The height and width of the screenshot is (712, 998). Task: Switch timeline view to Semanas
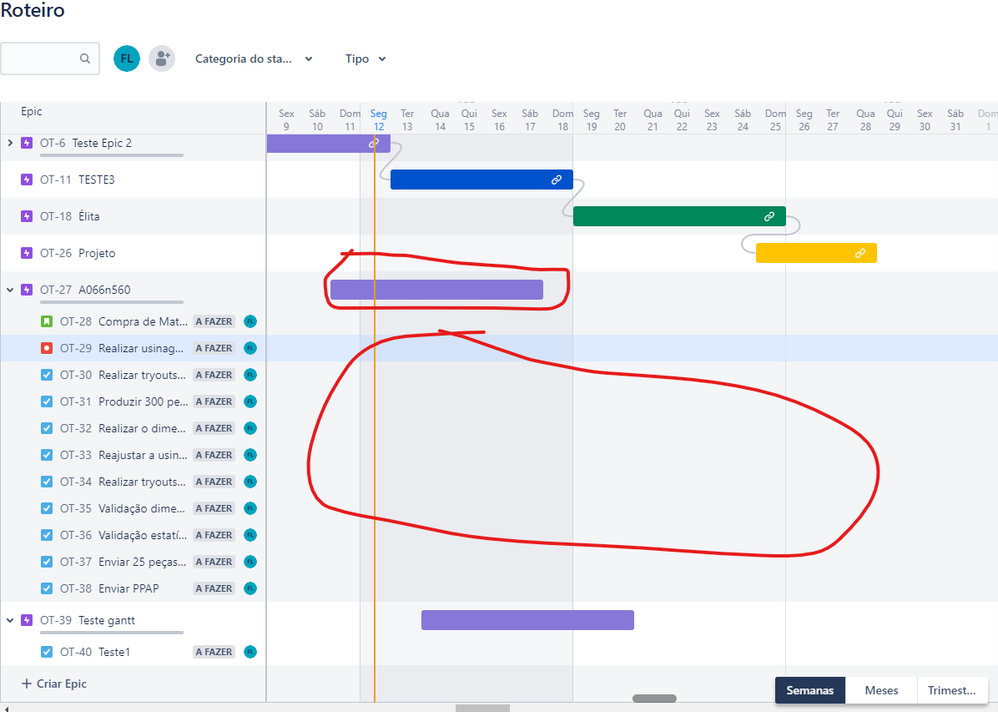coord(809,690)
